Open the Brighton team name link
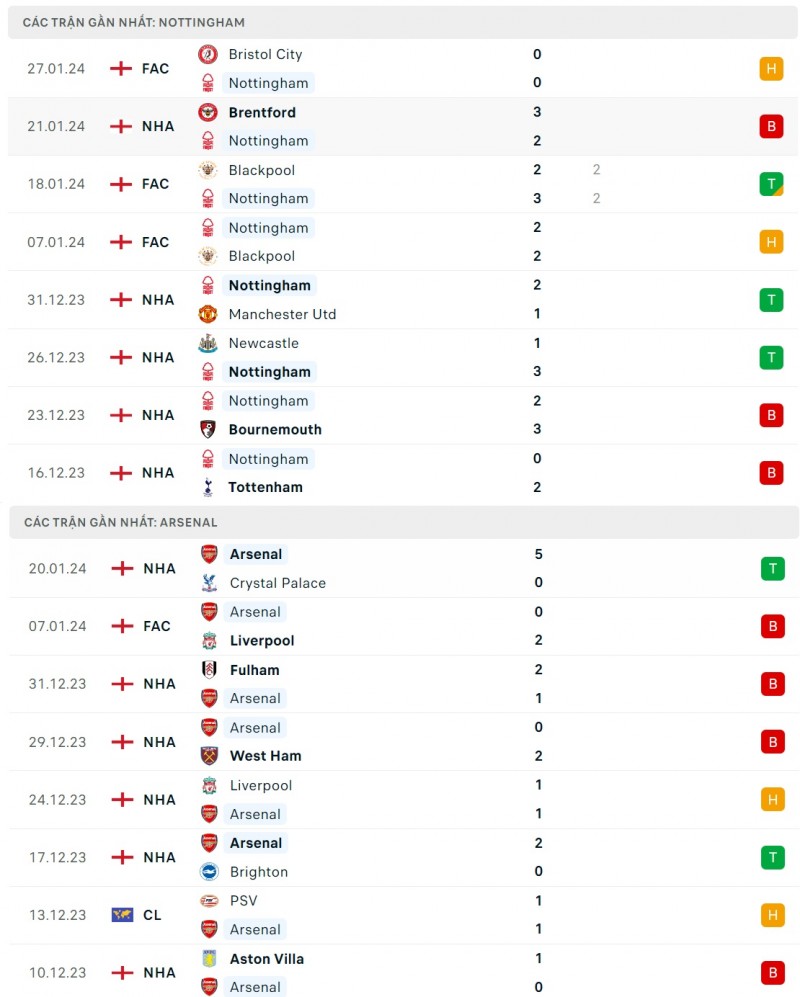 [258, 872]
